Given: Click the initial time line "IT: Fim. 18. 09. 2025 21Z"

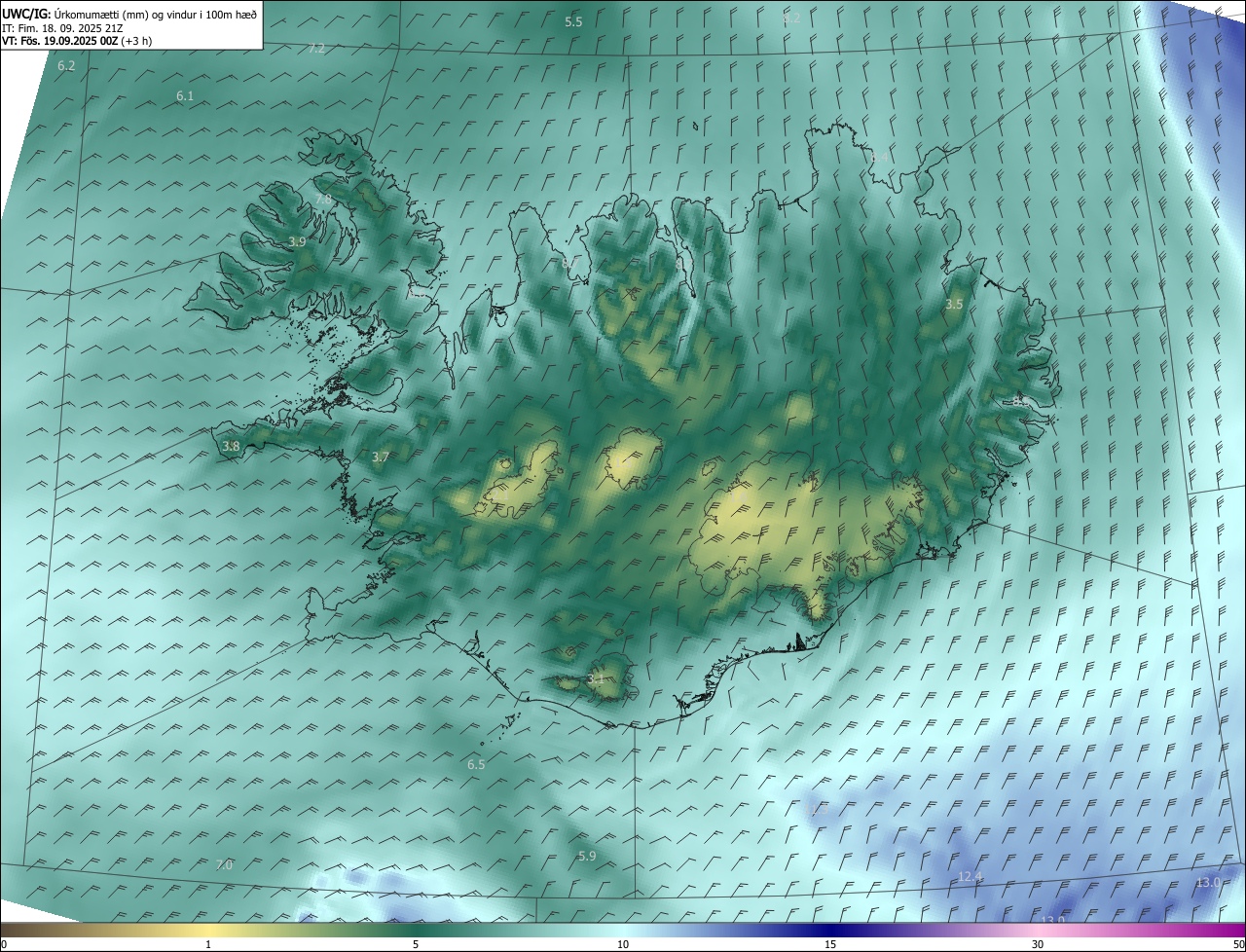Looking at the screenshot, I should [x=61, y=28].
